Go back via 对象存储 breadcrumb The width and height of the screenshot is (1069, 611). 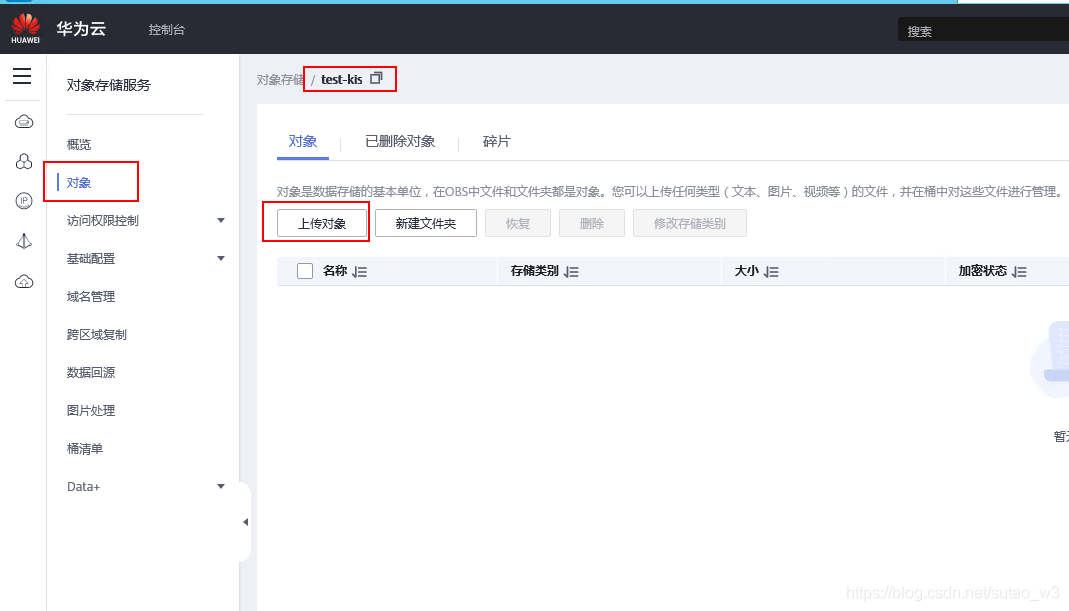(x=280, y=80)
